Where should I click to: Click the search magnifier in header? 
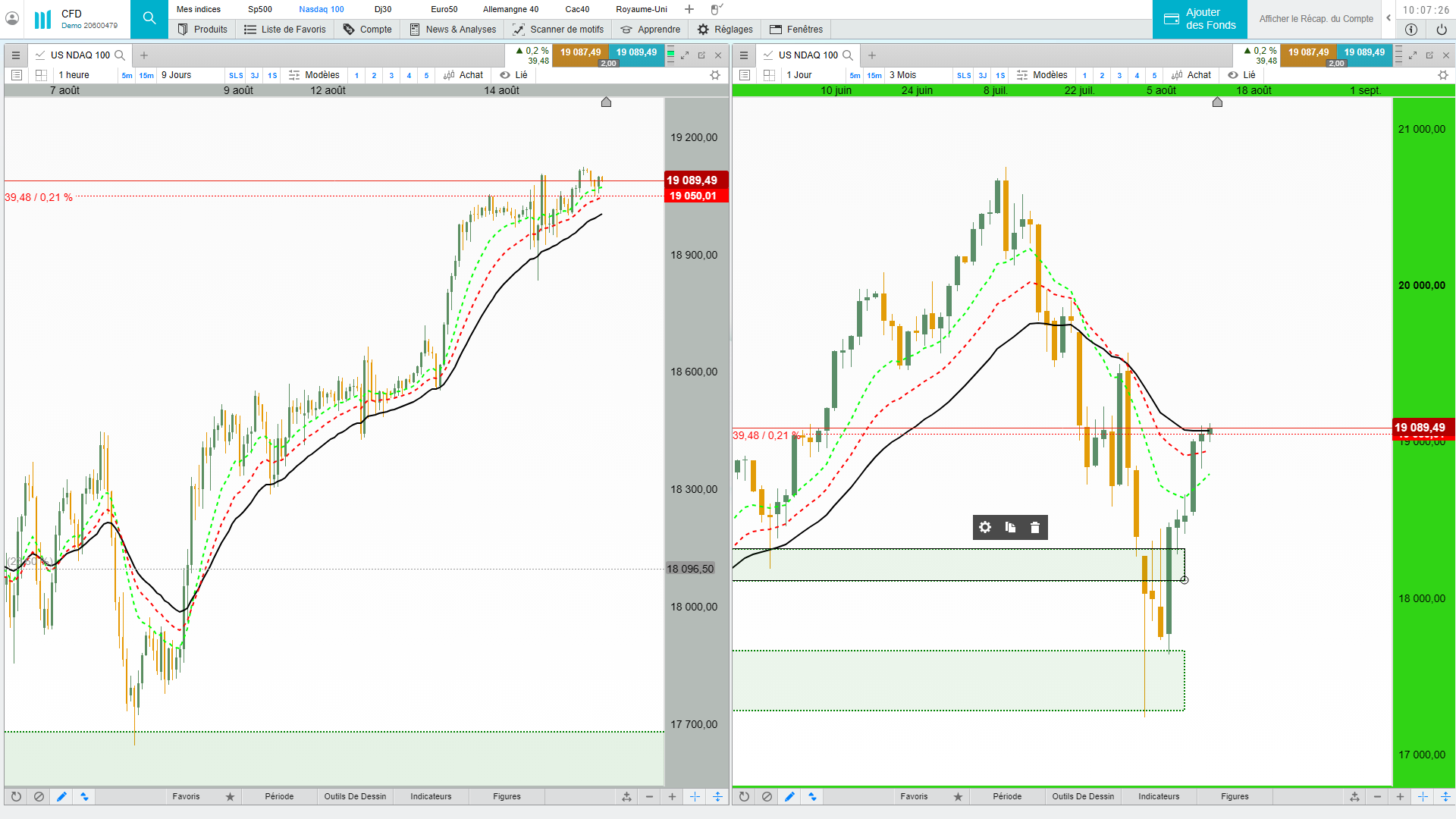tap(149, 18)
